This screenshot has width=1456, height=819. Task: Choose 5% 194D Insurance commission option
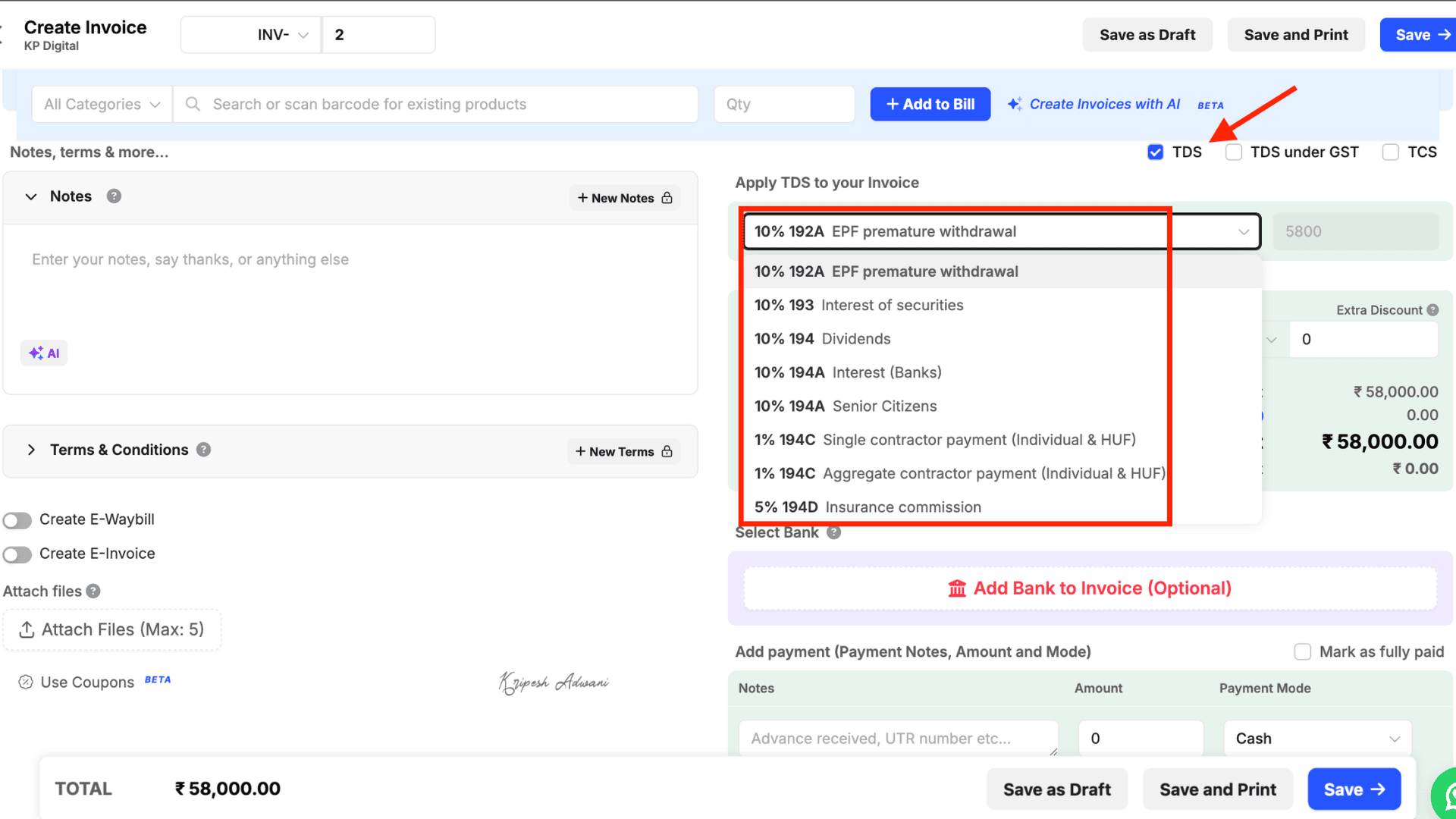coord(868,507)
